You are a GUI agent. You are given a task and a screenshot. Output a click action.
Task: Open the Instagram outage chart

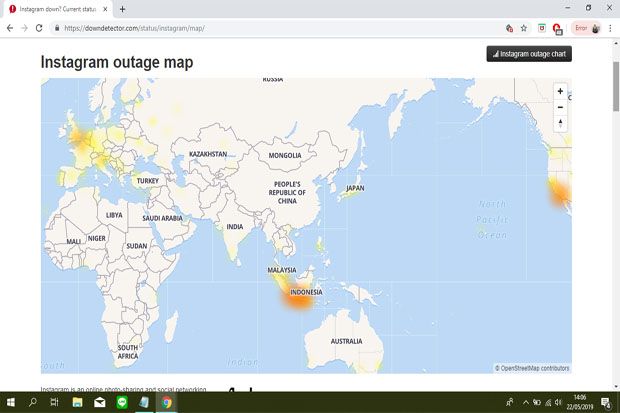(x=529, y=54)
